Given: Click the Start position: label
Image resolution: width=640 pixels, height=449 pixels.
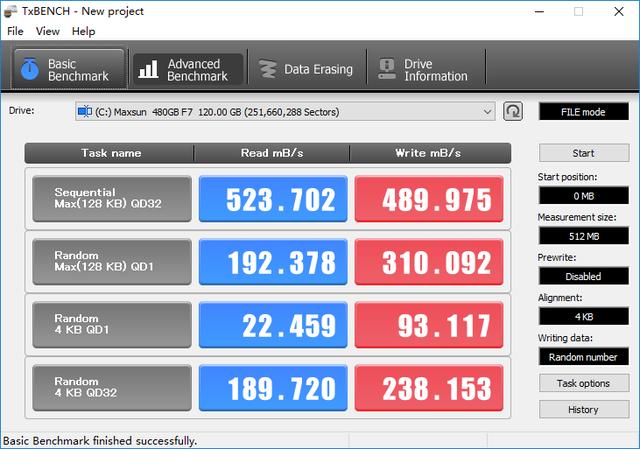Looking at the screenshot, I should tap(567, 177).
